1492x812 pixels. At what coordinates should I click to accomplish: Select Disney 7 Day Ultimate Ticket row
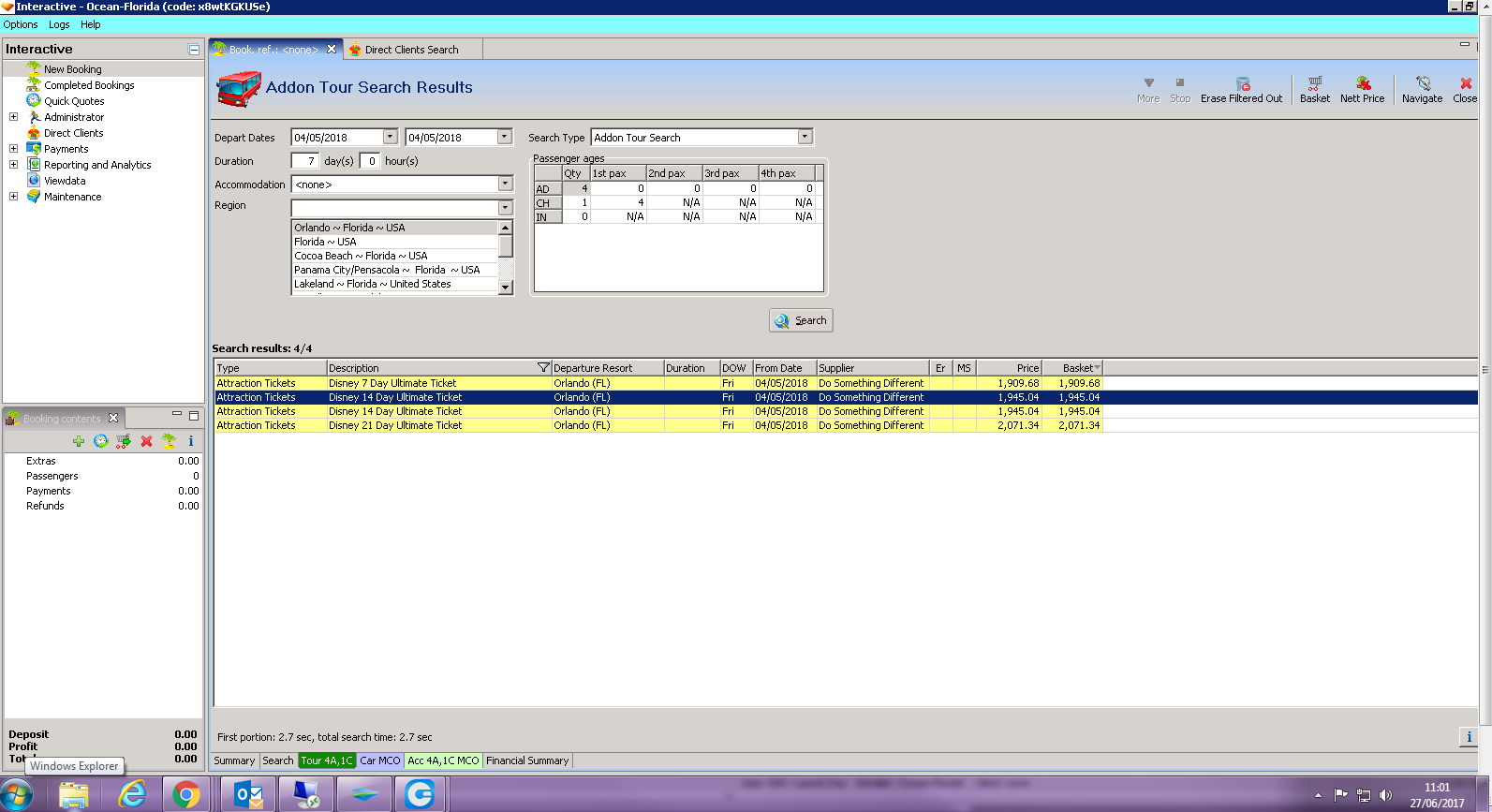pos(658,383)
